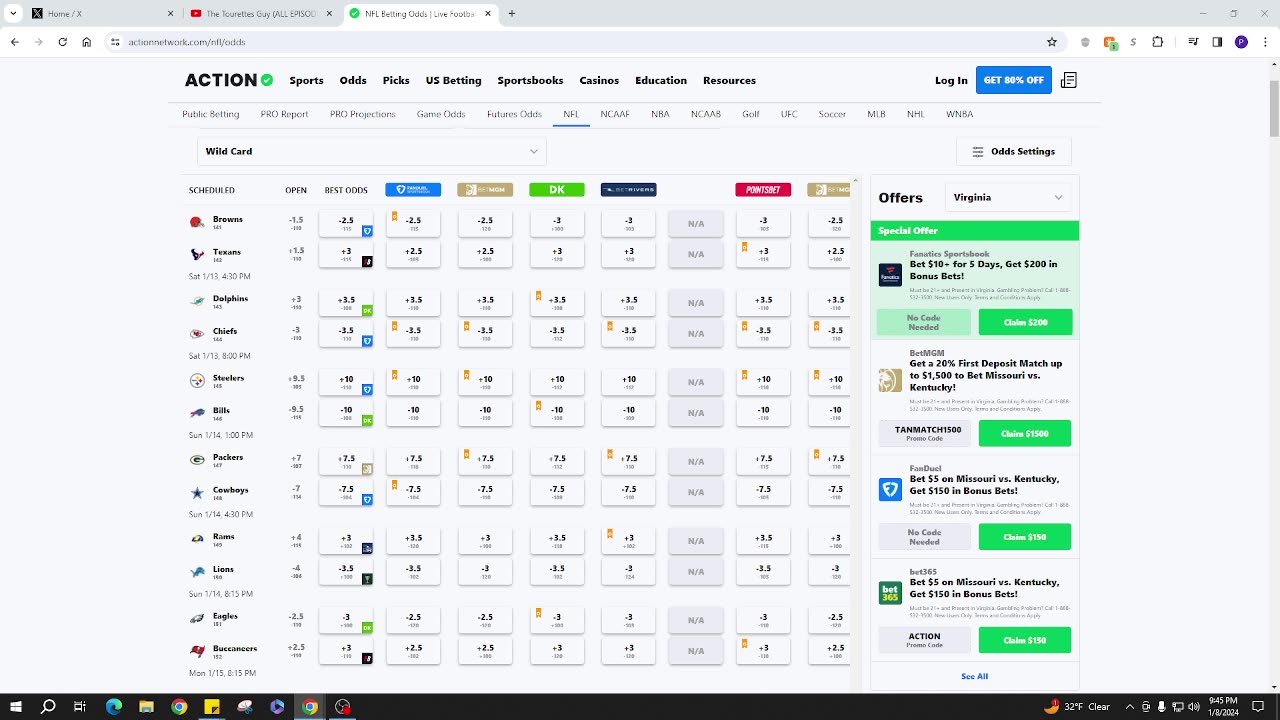Image resolution: width=1280 pixels, height=720 pixels.
Task: Reload the page in Chrome
Action: point(62,42)
